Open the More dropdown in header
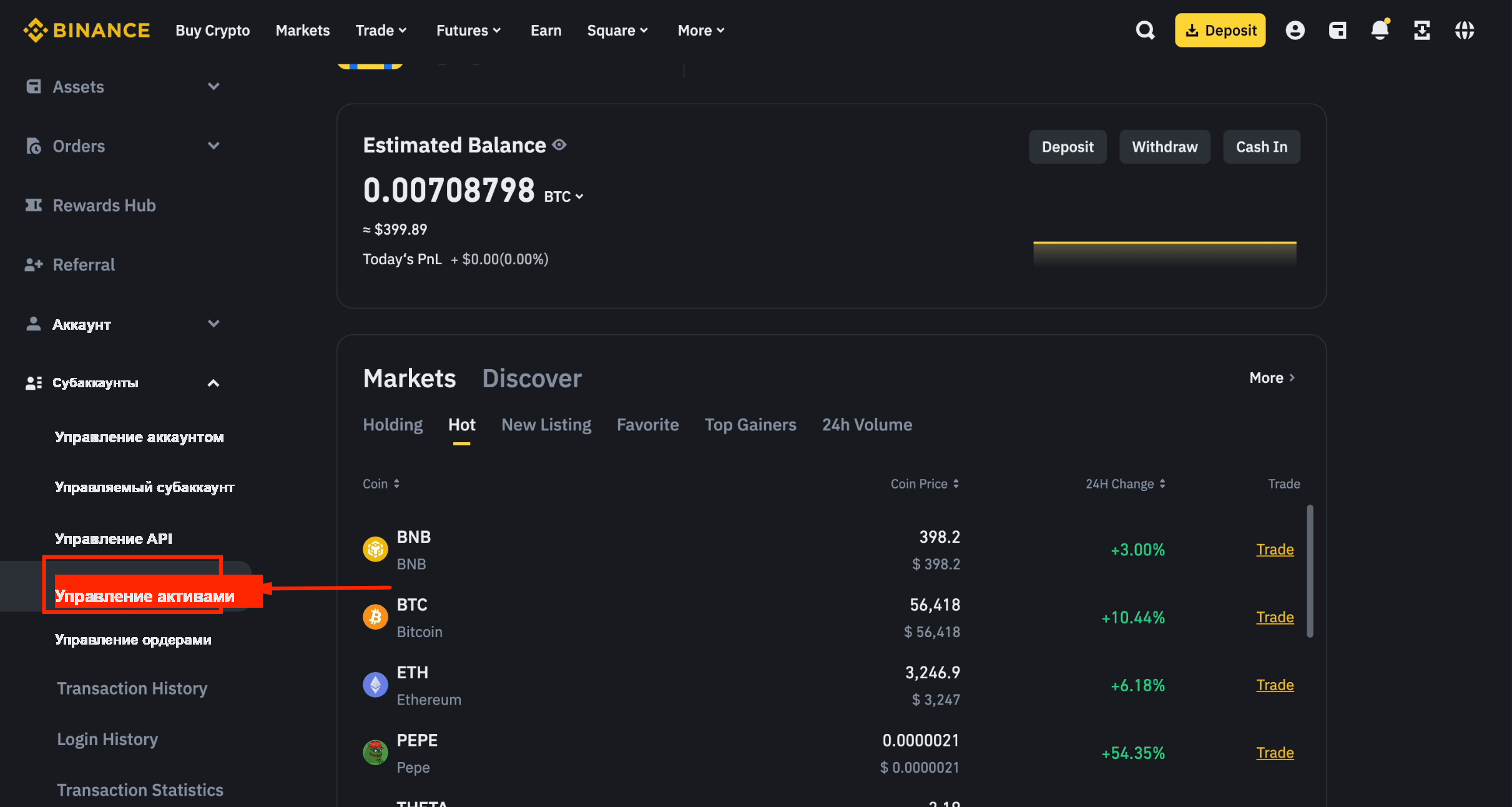 [701, 30]
